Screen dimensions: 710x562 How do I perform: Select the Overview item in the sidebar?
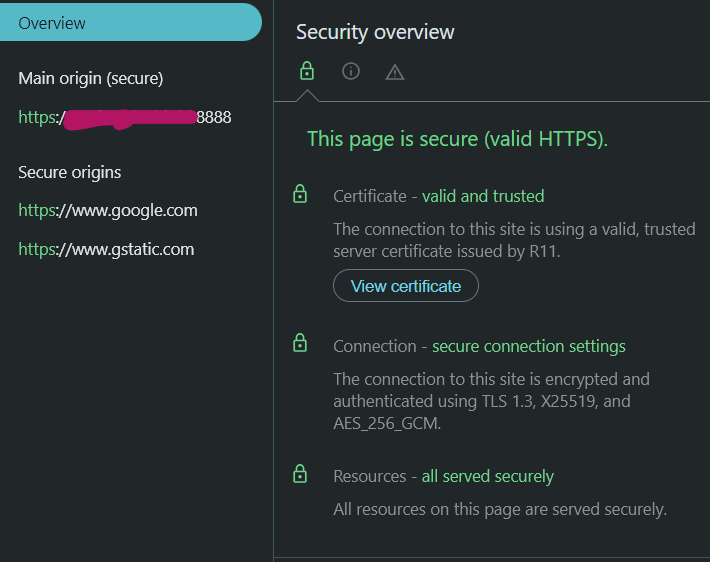click(130, 22)
